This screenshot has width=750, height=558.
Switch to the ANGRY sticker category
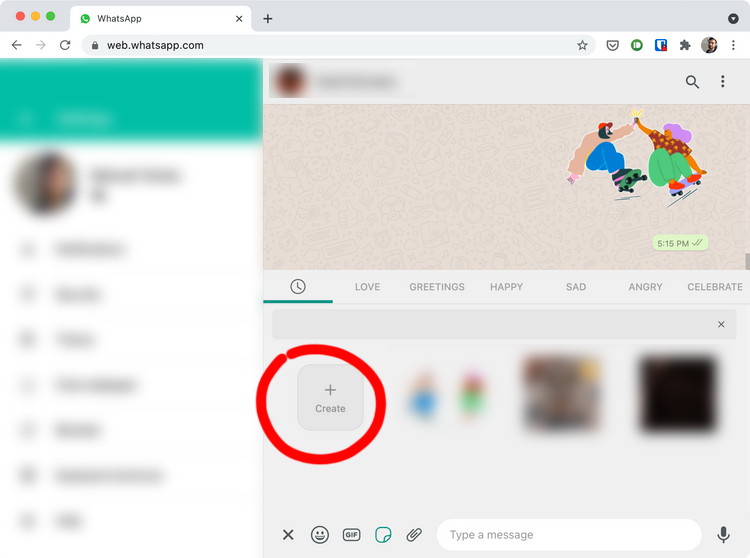point(645,287)
